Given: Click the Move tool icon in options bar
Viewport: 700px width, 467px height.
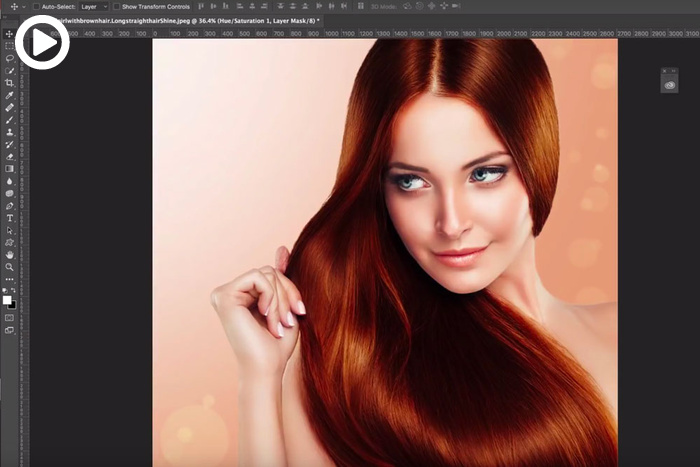Looking at the screenshot, I should [14, 7].
